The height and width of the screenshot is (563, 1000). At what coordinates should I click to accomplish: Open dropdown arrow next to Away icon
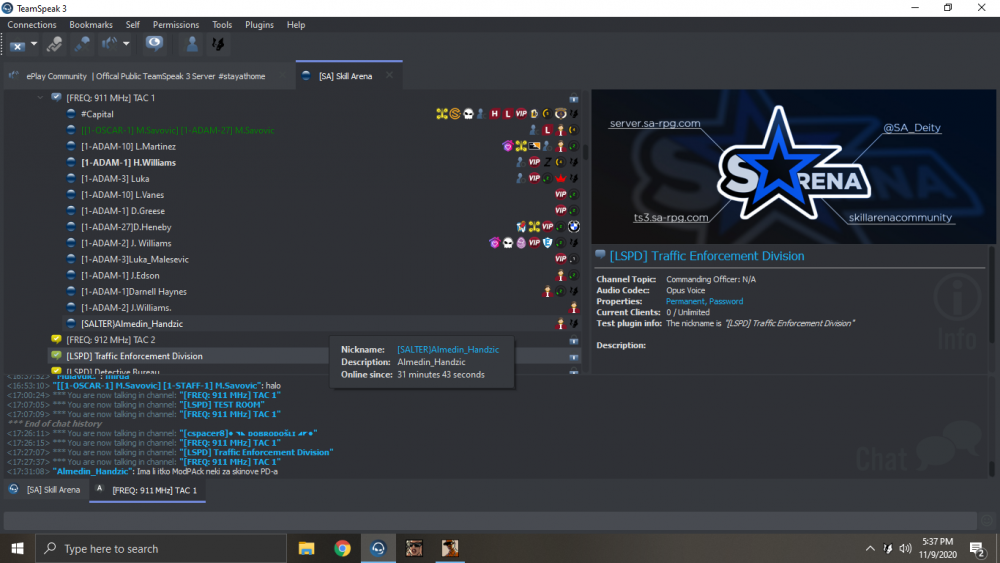tap(34, 44)
